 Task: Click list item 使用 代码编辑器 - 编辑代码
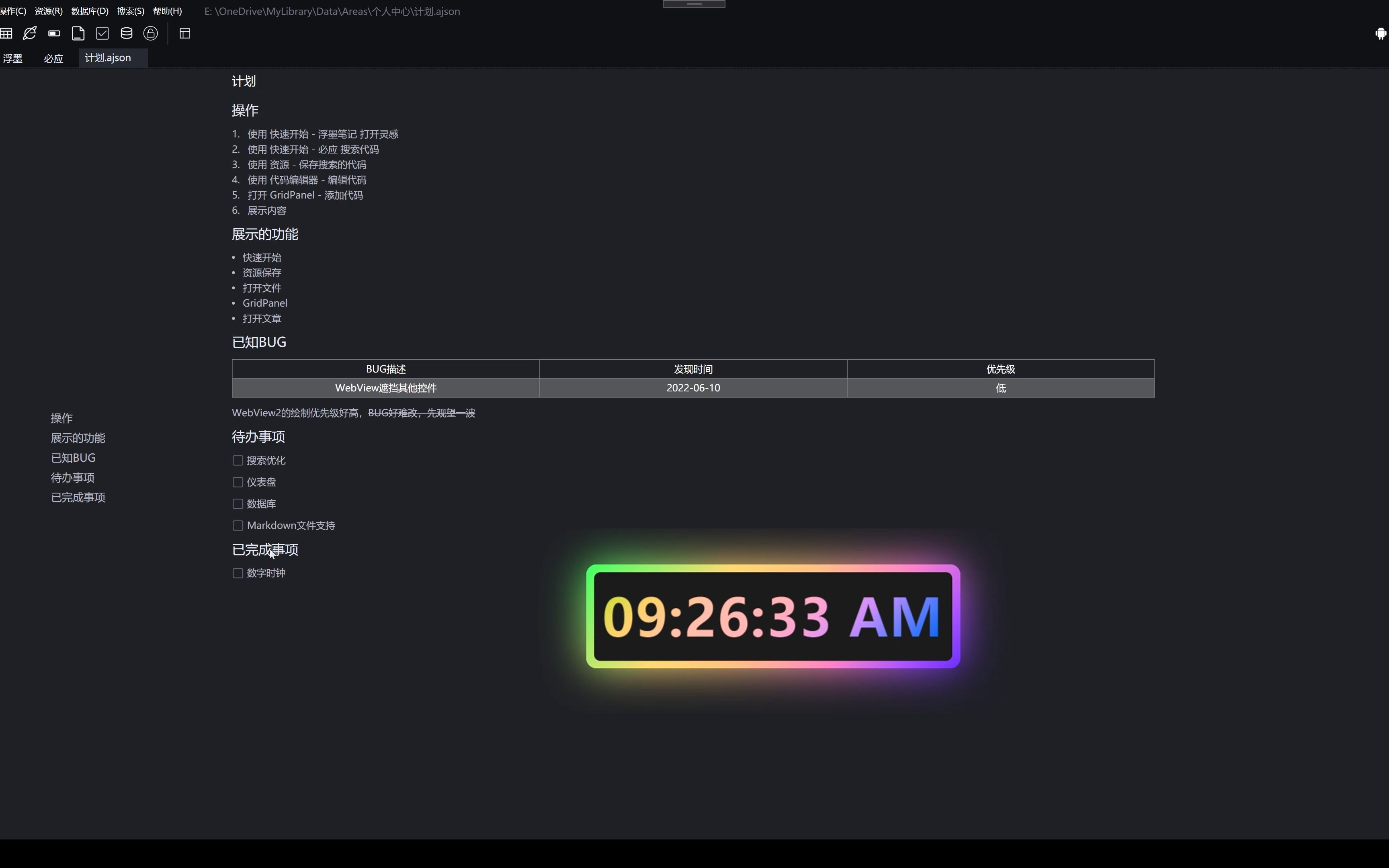pos(307,180)
